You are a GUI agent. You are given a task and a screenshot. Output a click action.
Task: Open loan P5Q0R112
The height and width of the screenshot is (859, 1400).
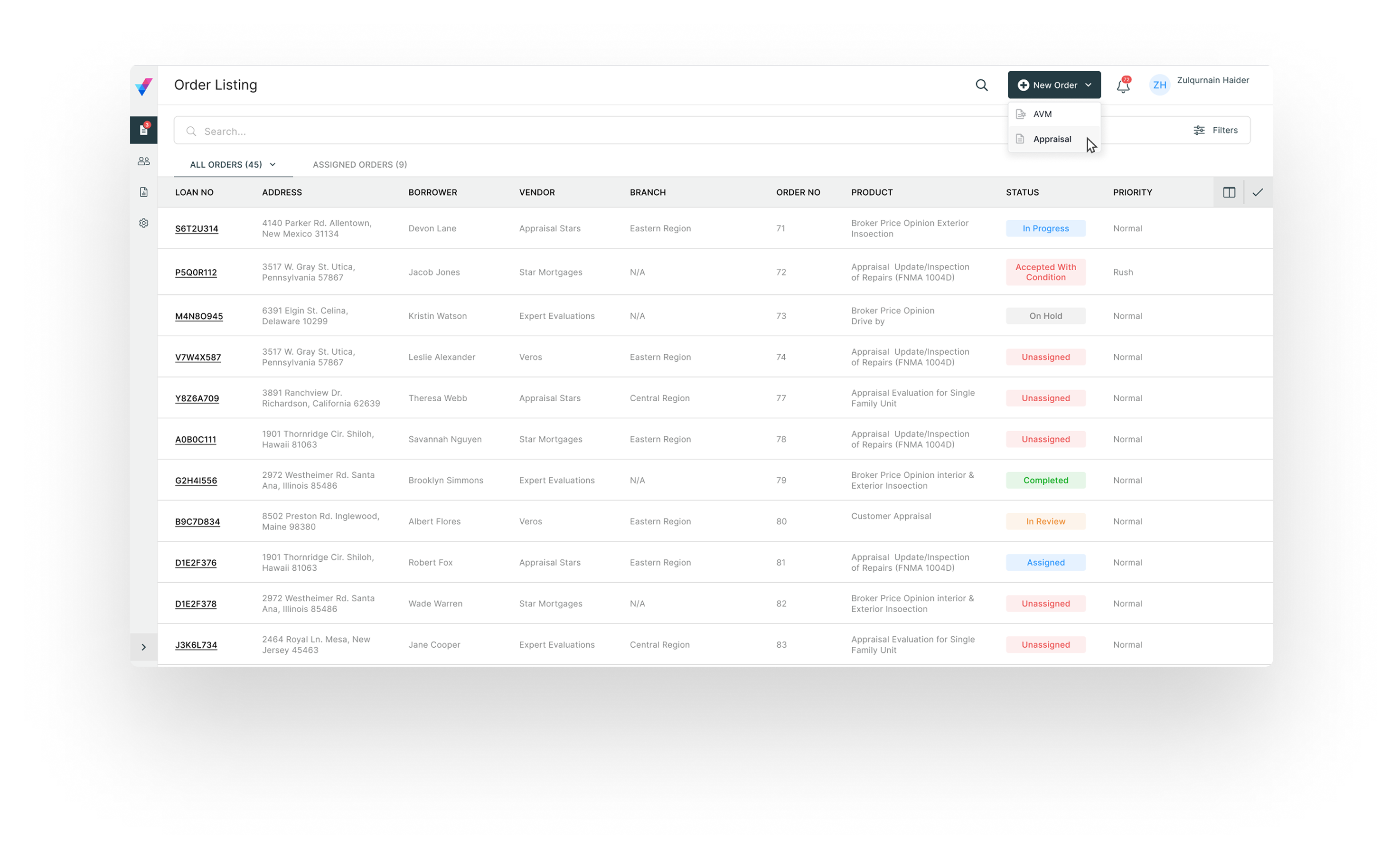(196, 272)
